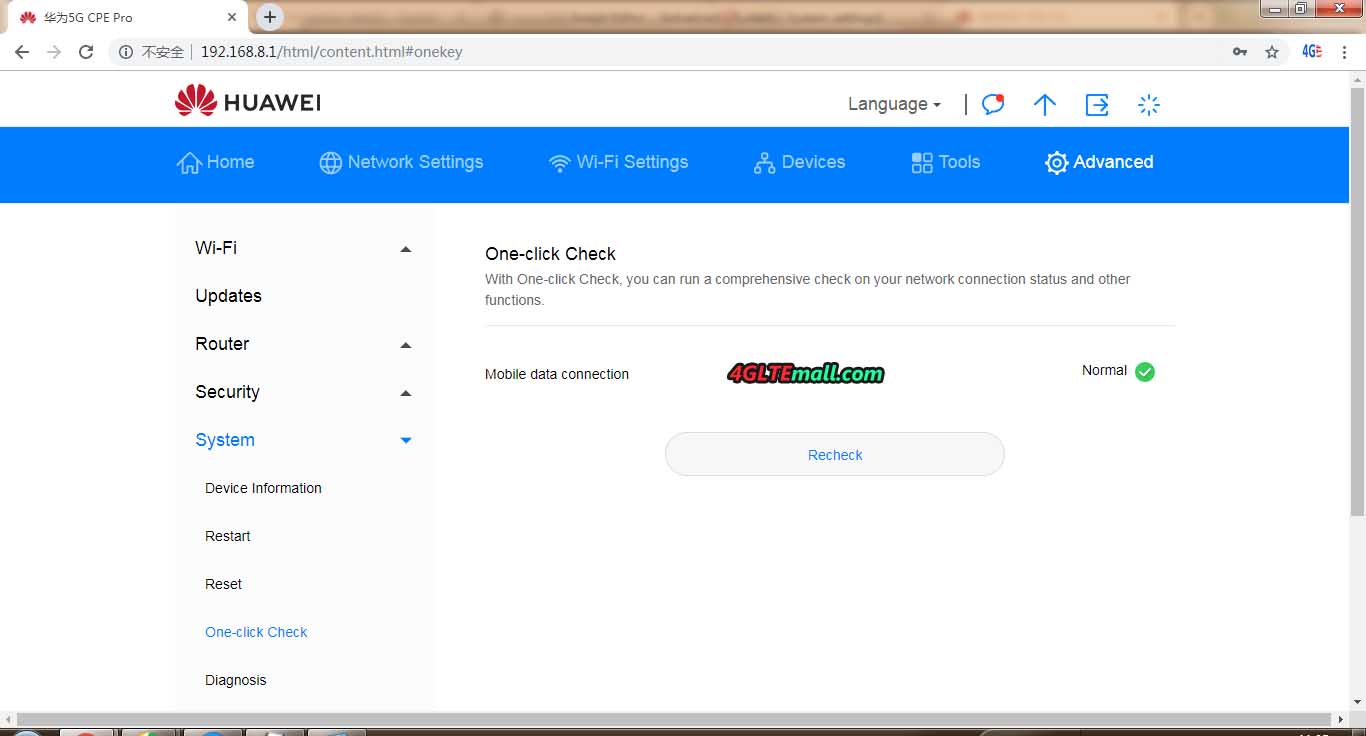Click the message notification bubble icon

[992, 104]
